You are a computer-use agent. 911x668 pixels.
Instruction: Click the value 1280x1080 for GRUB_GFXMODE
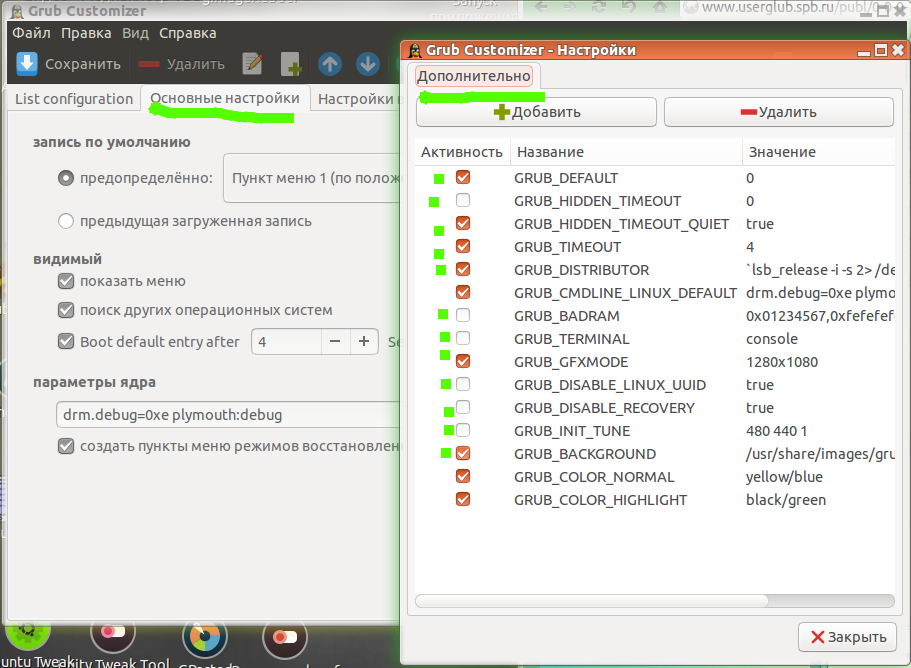(x=782, y=362)
